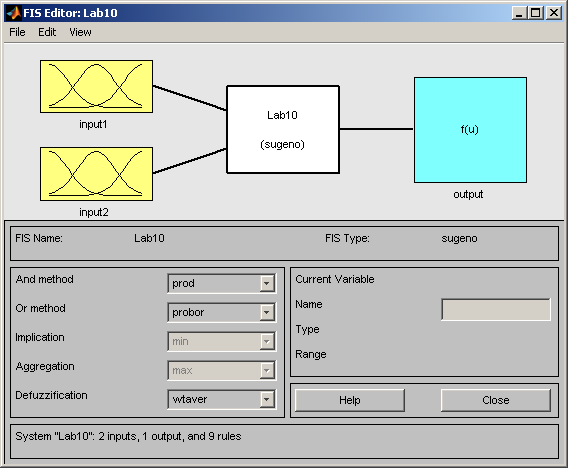The height and width of the screenshot is (468, 568).
Task: Click the Range label
Action: coord(311,354)
